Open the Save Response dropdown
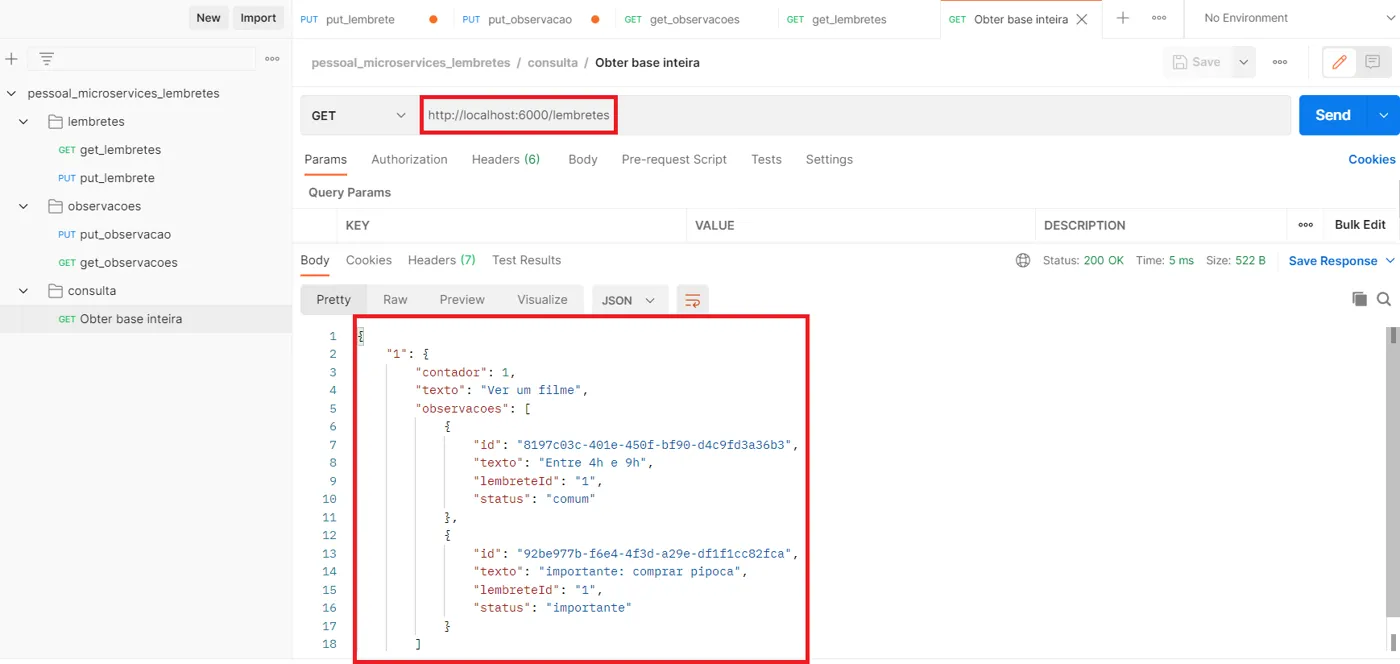1400x664 pixels. point(1341,261)
